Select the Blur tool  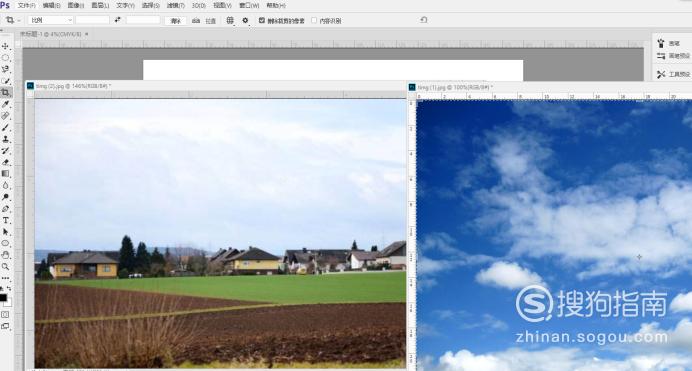tap(5, 185)
